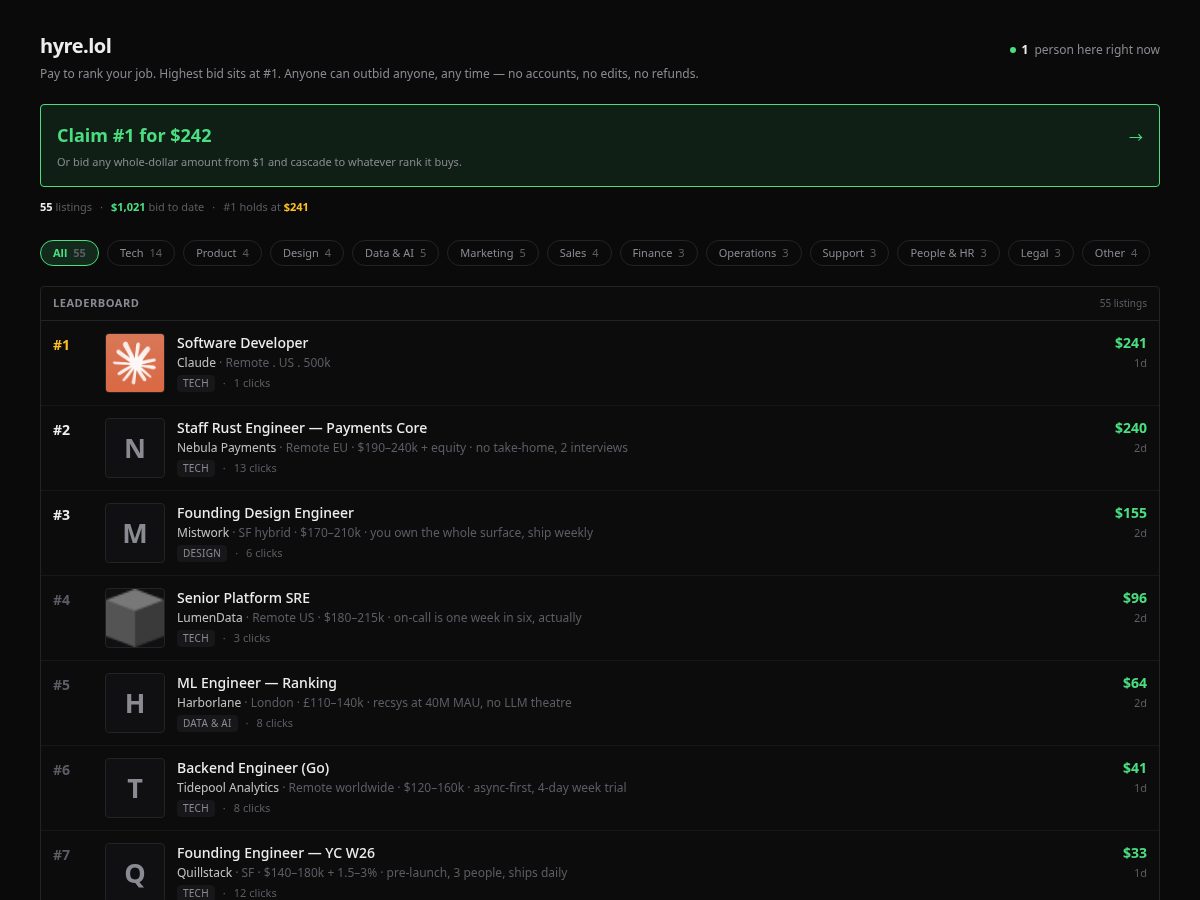The image size is (1200, 900).
Task: Click the arrow in the Claim #1 banner
Action: tap(1135, 137)
